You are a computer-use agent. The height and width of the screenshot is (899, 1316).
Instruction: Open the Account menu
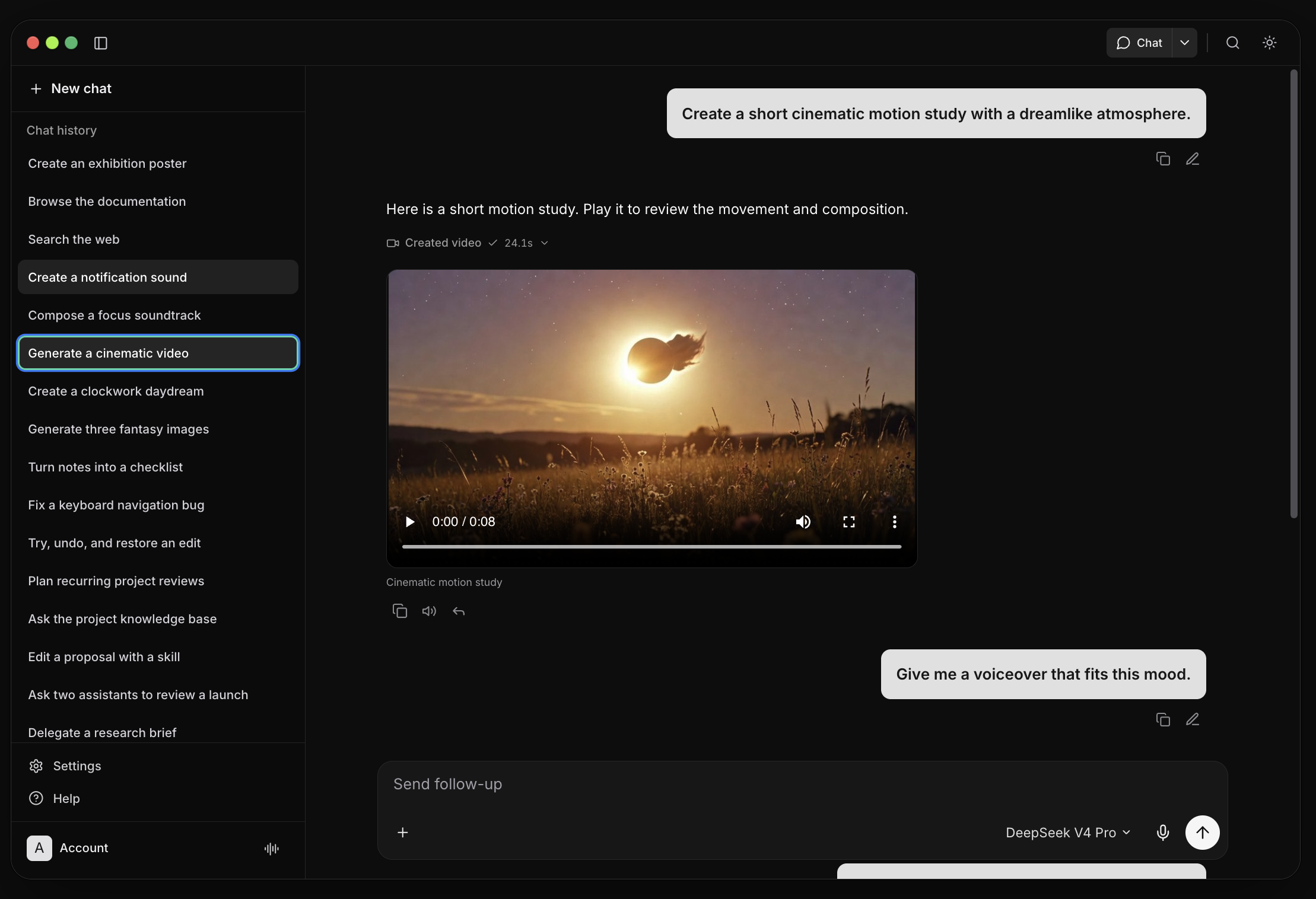pos(68,848)
